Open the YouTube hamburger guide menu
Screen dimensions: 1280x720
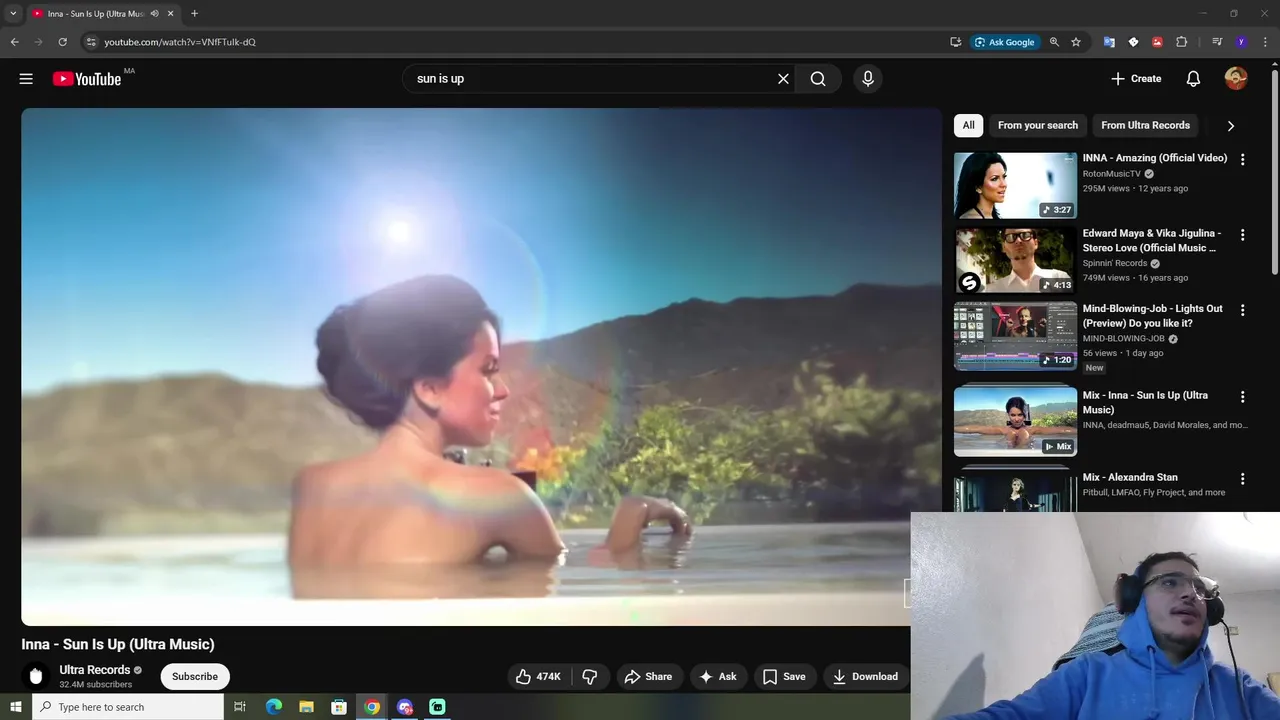[26, 79]
